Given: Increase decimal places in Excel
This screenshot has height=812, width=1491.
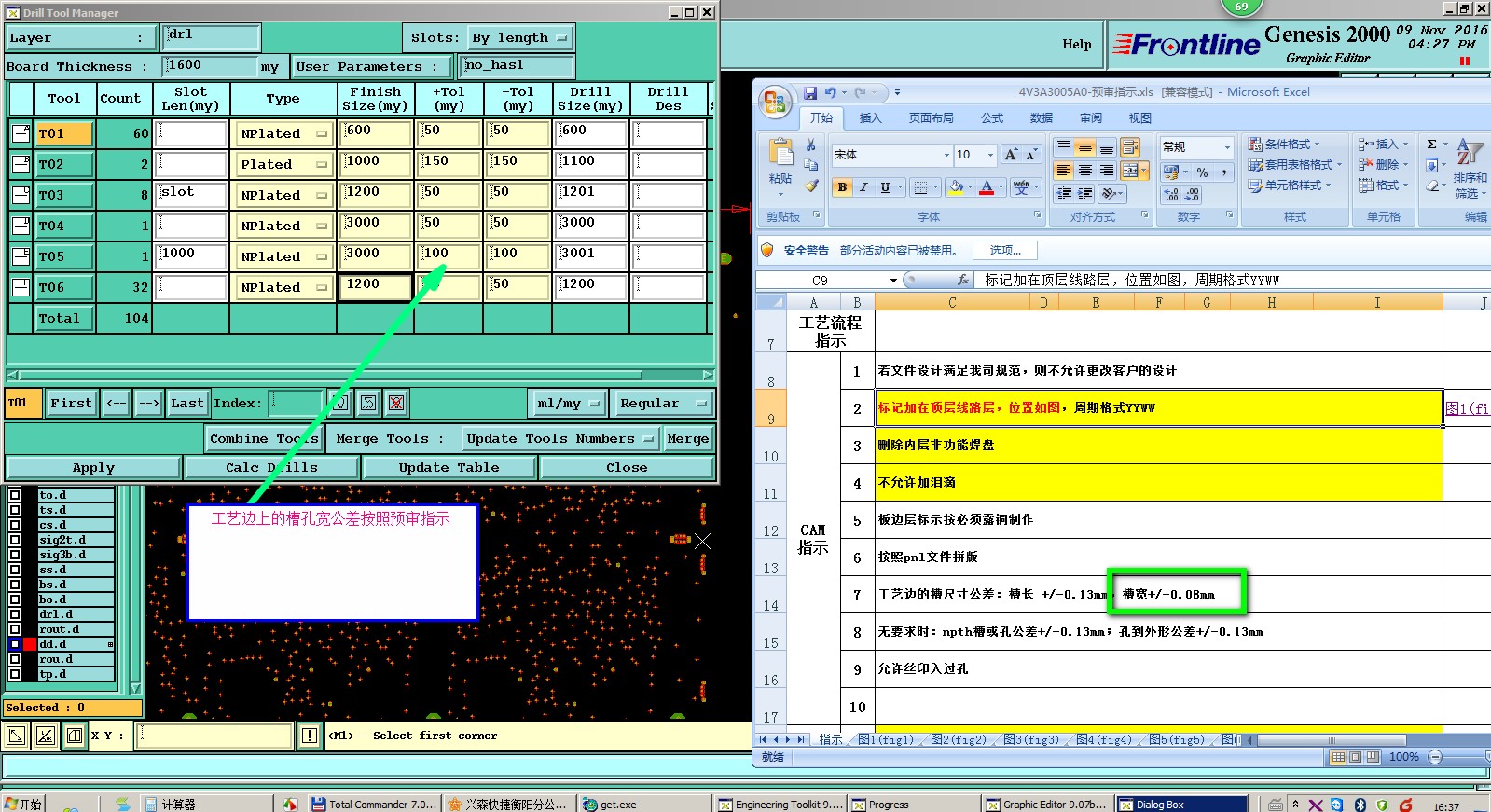Looking at the screenshot, I should (x=1171, y=195).
